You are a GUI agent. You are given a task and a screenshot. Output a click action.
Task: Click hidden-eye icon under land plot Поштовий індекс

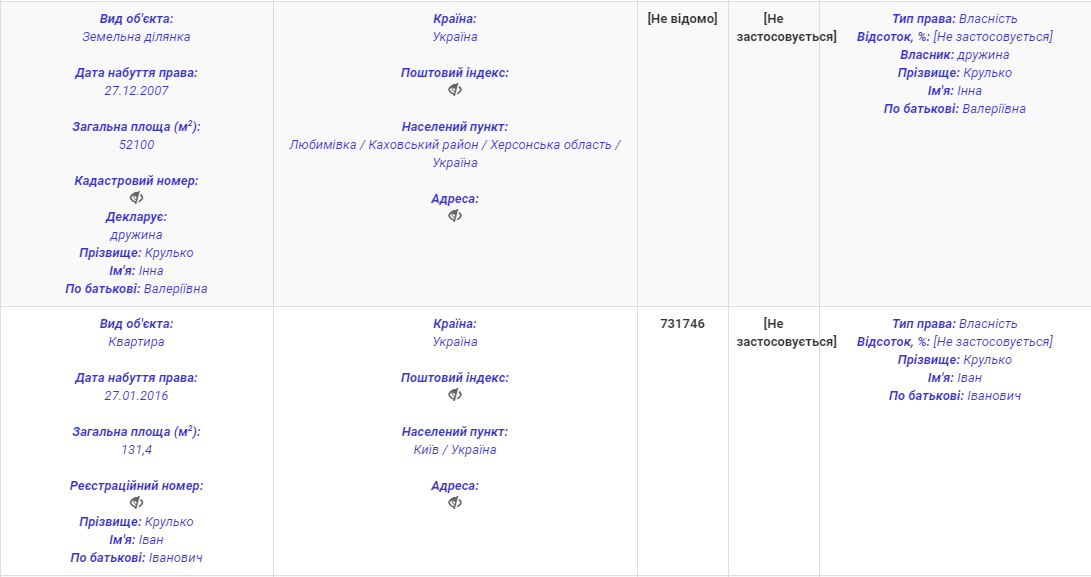455,90
